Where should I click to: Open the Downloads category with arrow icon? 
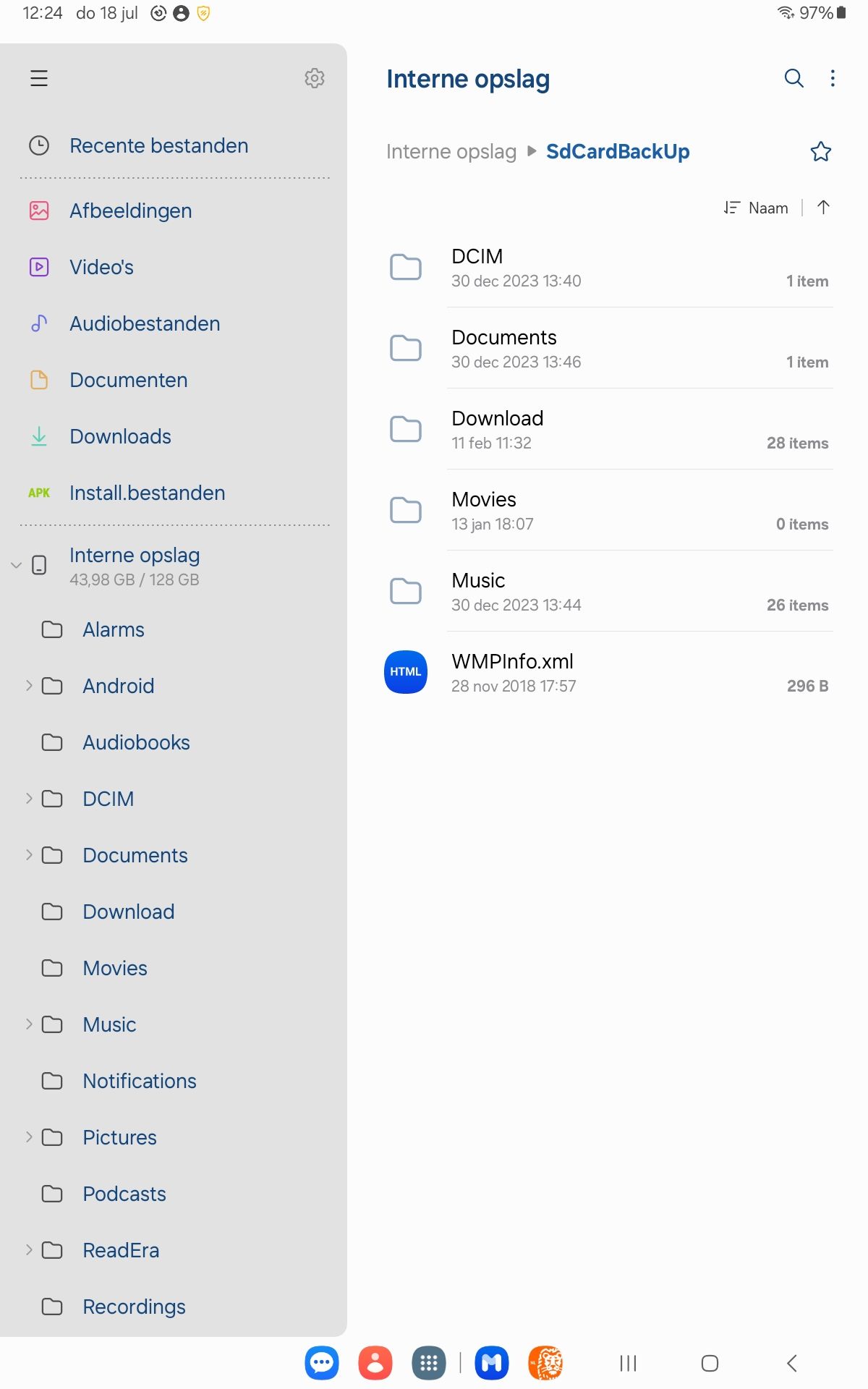click(x=120, y=436)
